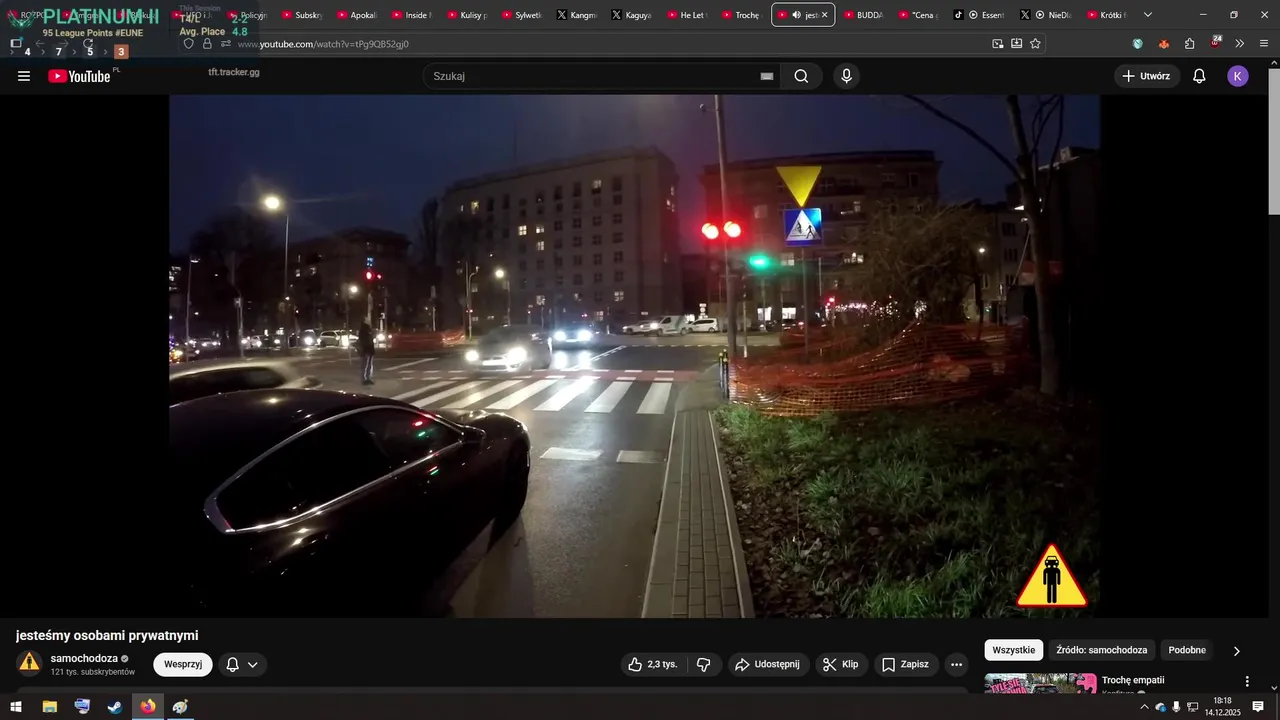Bookmark this page with the star
This screenshot has width=1280, height=720.
(1036, 44)
